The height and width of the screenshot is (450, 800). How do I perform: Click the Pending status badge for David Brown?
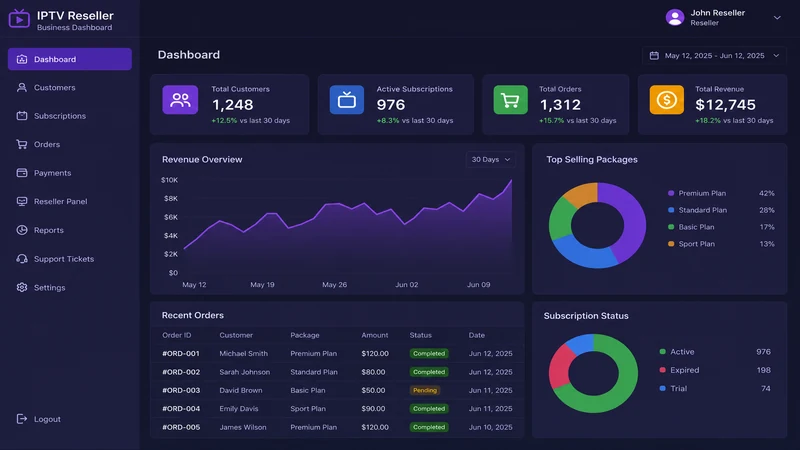(x=424, y=390)
